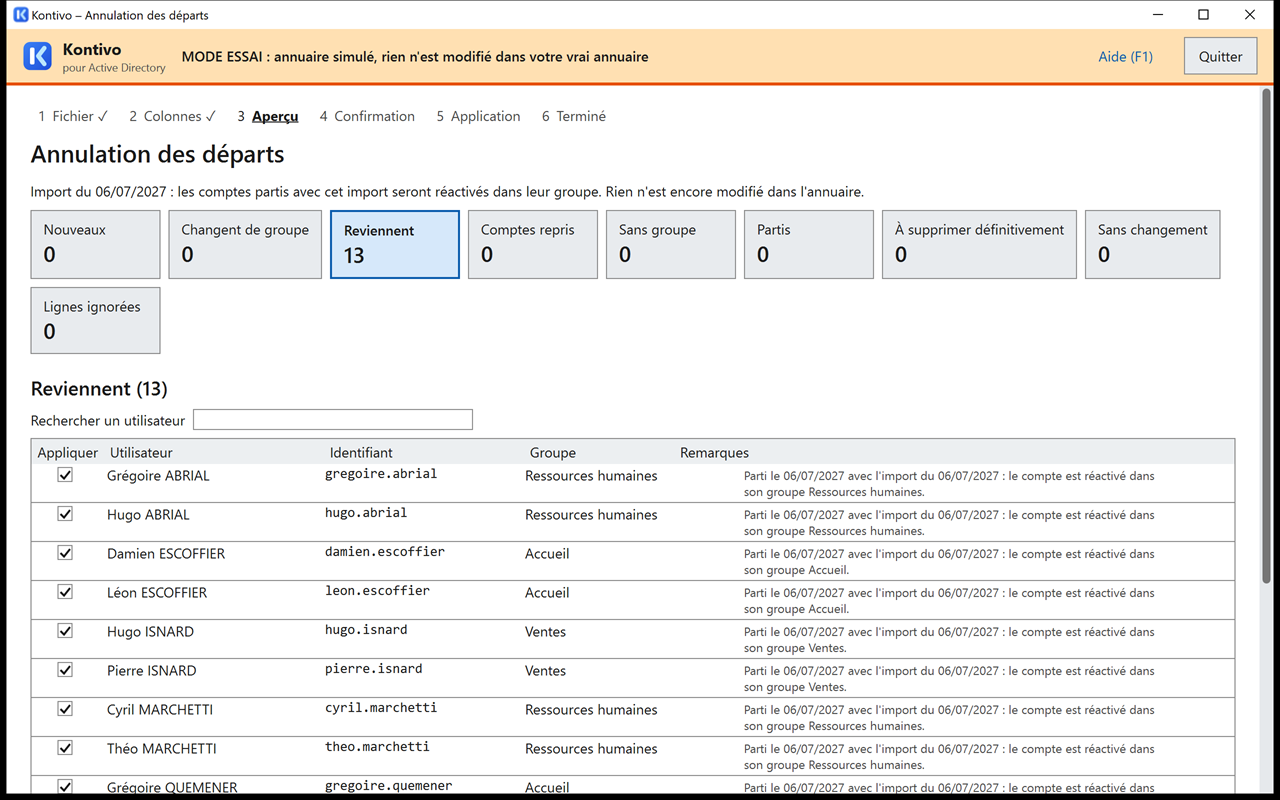Viewport: 1280px width, 800px height.
Task: Show the Partis card
Action: tap(809, 244)
